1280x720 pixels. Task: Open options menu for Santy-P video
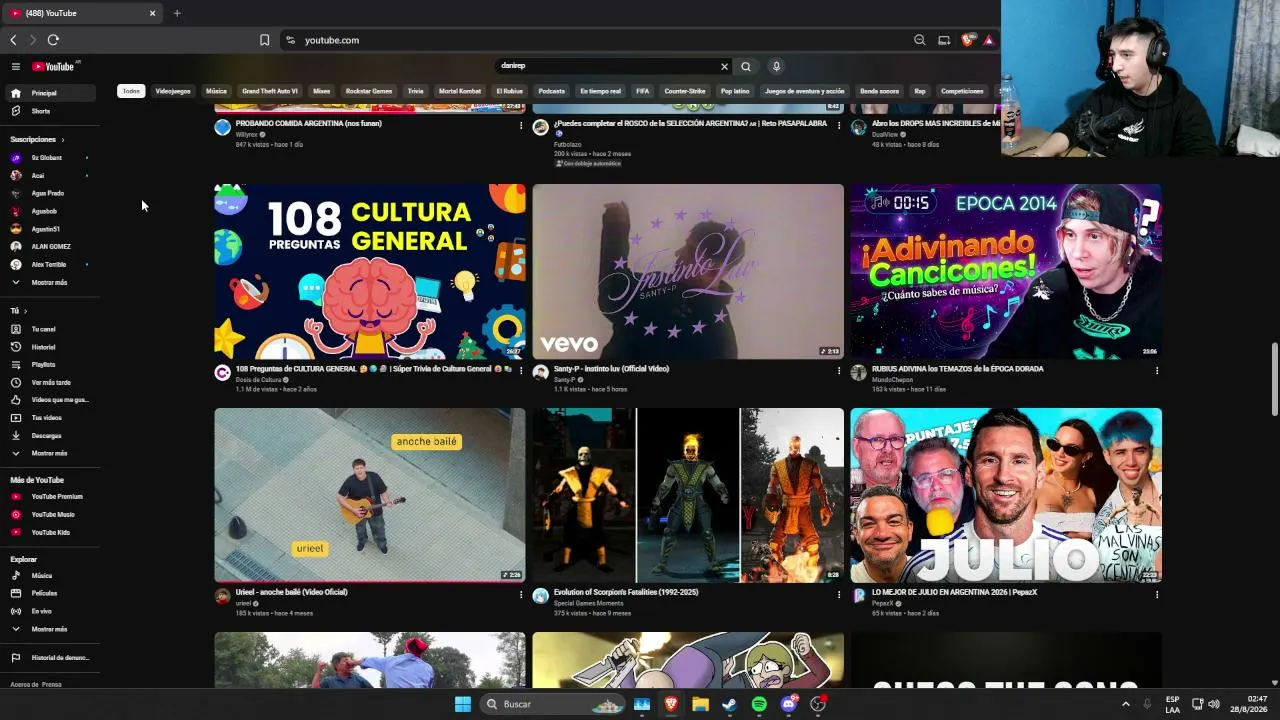(x=838, y=371)
